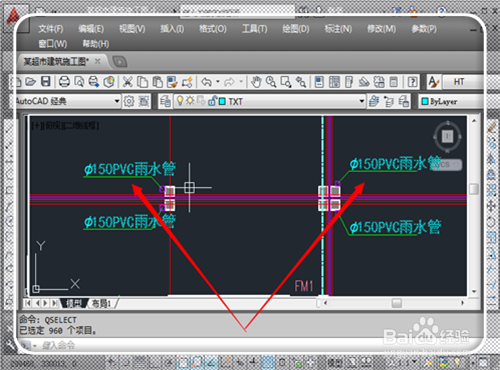Image resolution: width=500 pixels, height=370 pixels.
Task: Click the vertical scrollbar up arrow
Action: [474, 121]
